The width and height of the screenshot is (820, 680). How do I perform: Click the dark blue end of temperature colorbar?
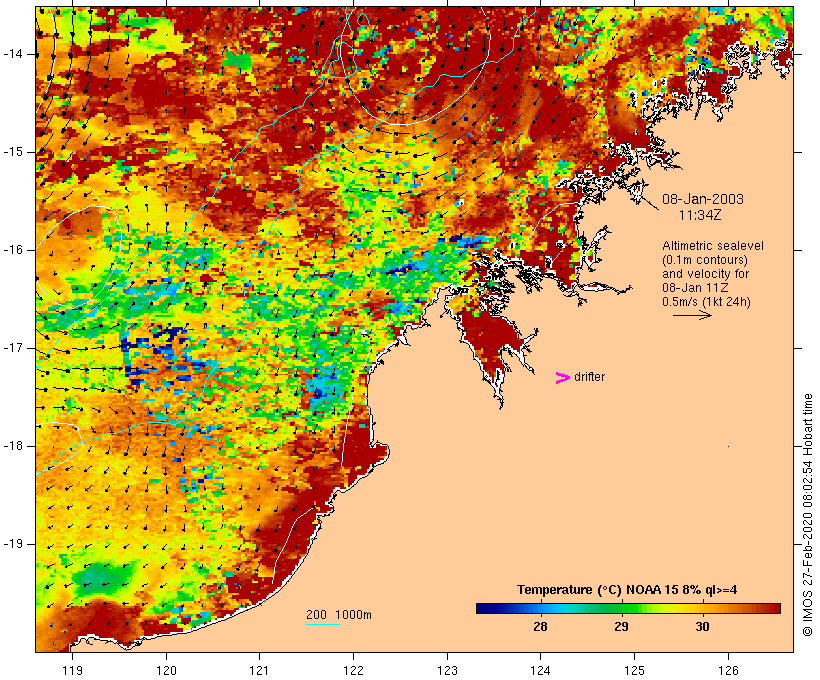[x=484, y=608]
